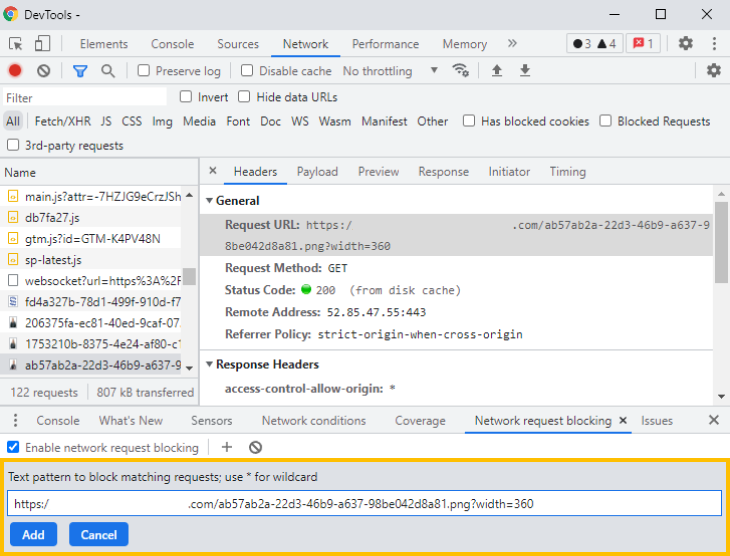Uncheck Enable network request blocking

pos(14,448)
